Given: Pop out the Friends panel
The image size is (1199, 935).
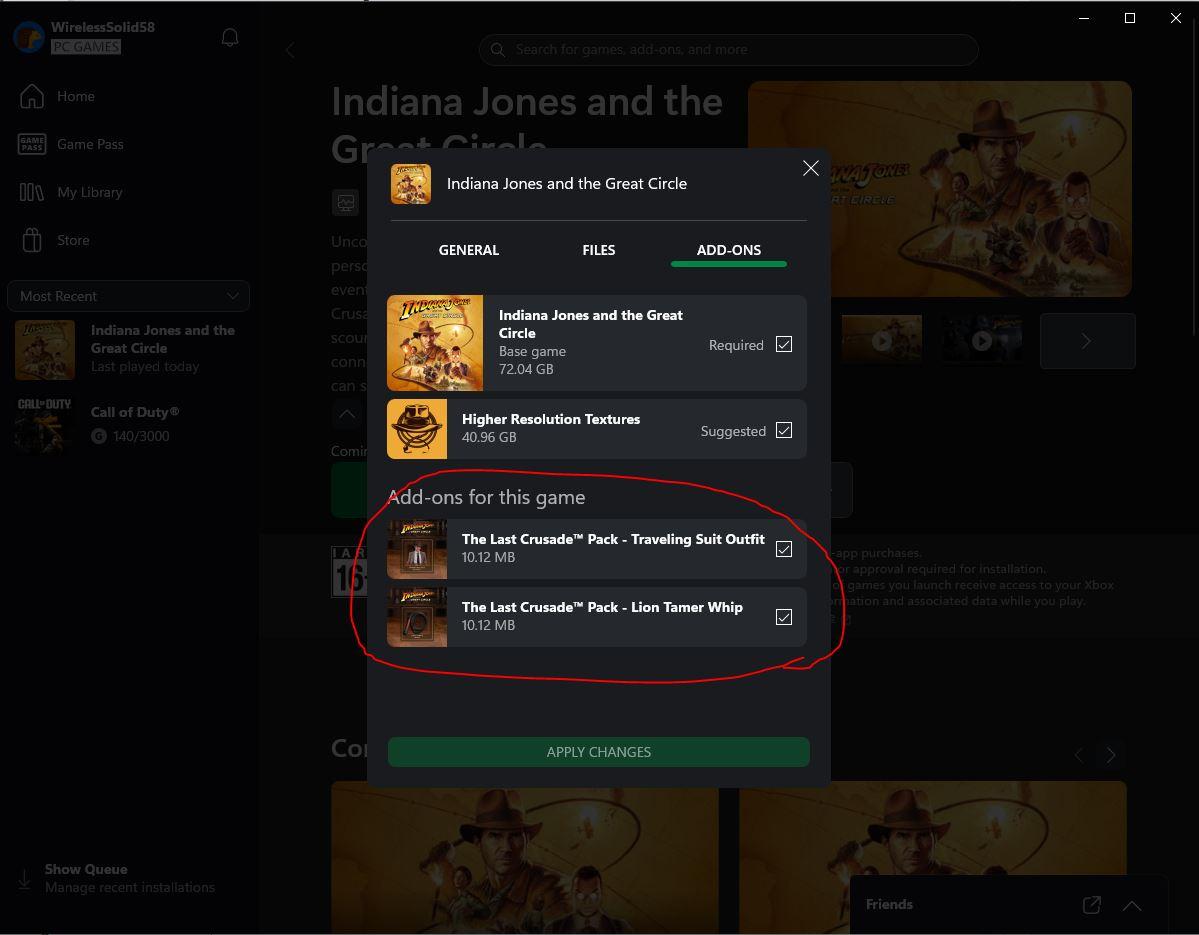Looking at the screenshot, I should (x=1091, y=905).
